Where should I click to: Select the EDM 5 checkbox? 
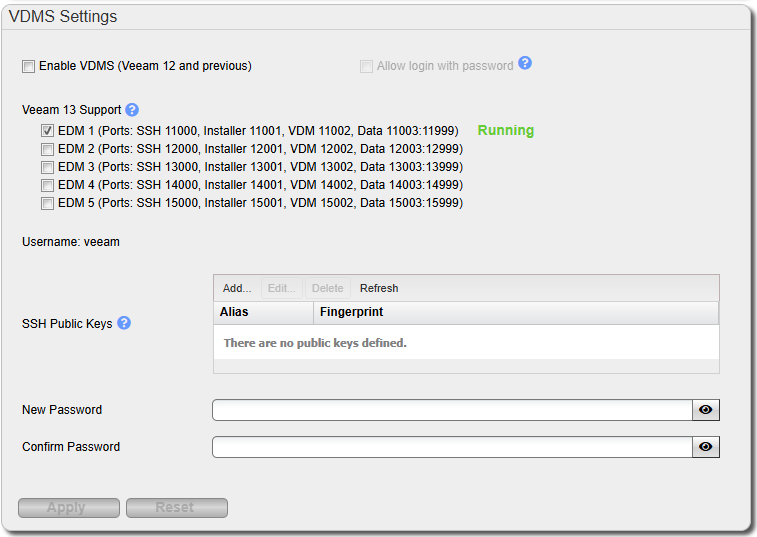pyautogui.click(x=47, y=203)
